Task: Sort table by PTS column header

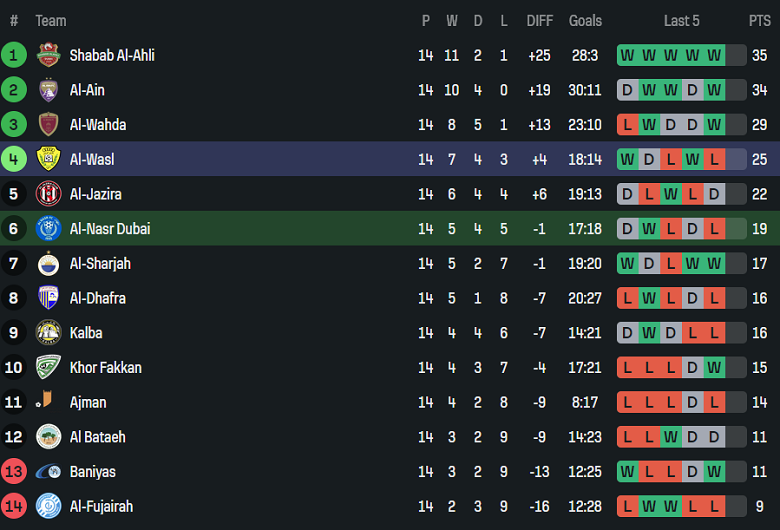Action: (759, 21)
